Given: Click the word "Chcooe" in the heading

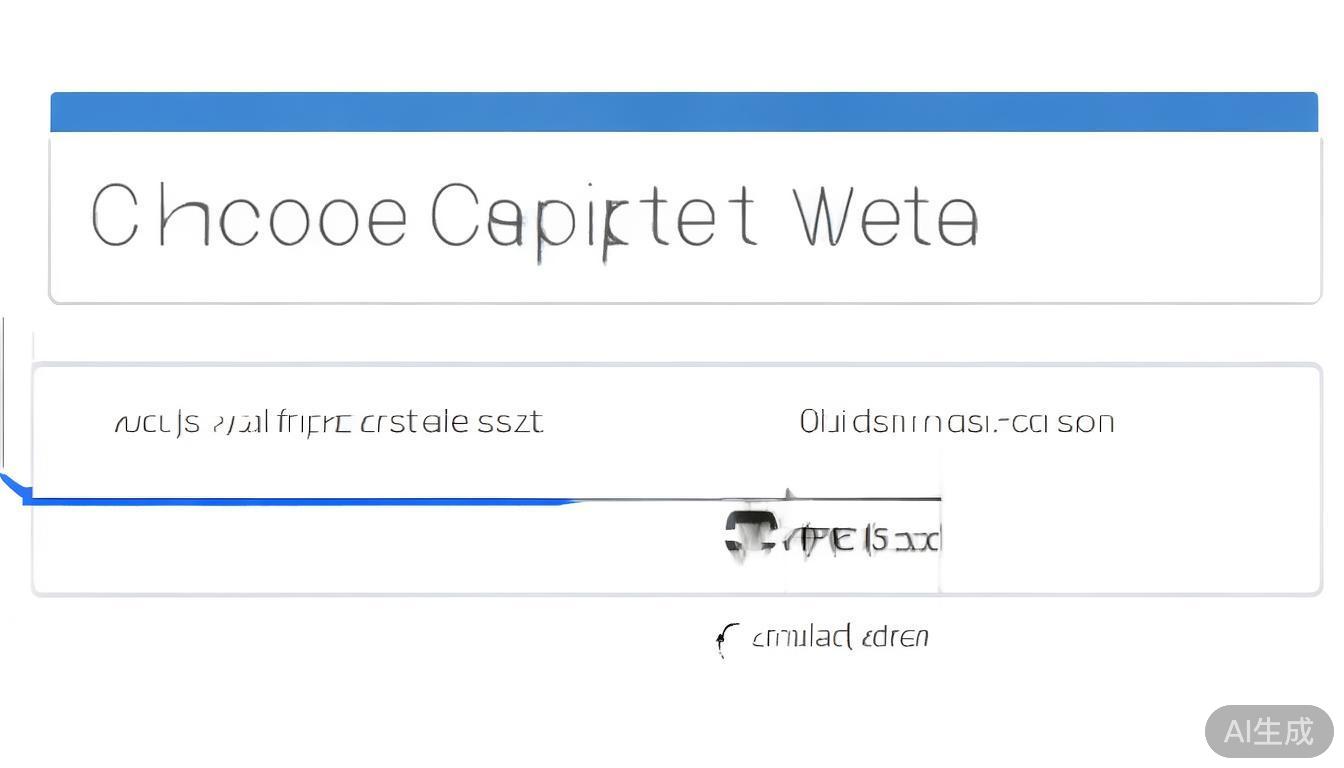Looking at the screenshot, I should [249, 216].
